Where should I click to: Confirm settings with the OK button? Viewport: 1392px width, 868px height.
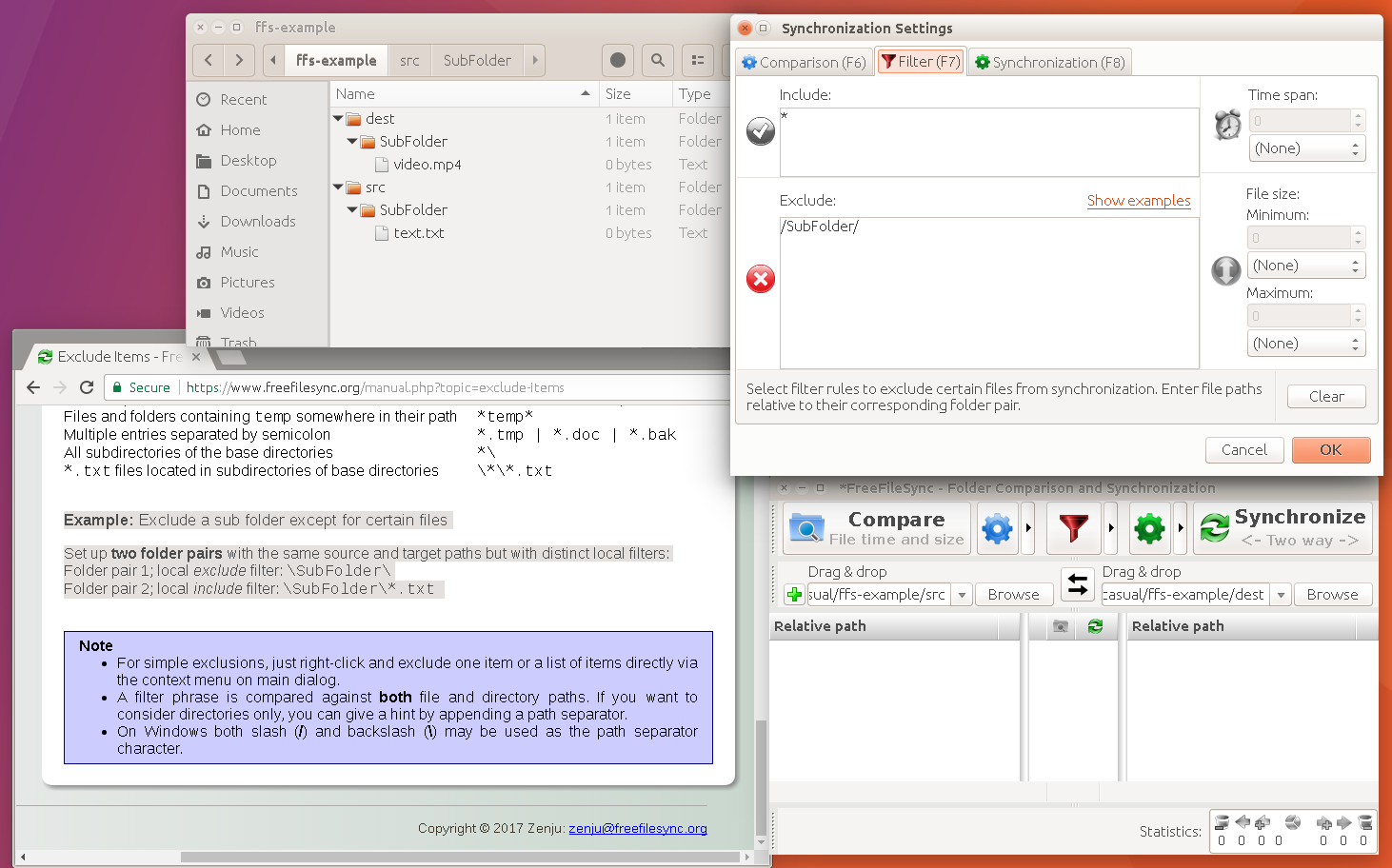[x=1331, y=450]
